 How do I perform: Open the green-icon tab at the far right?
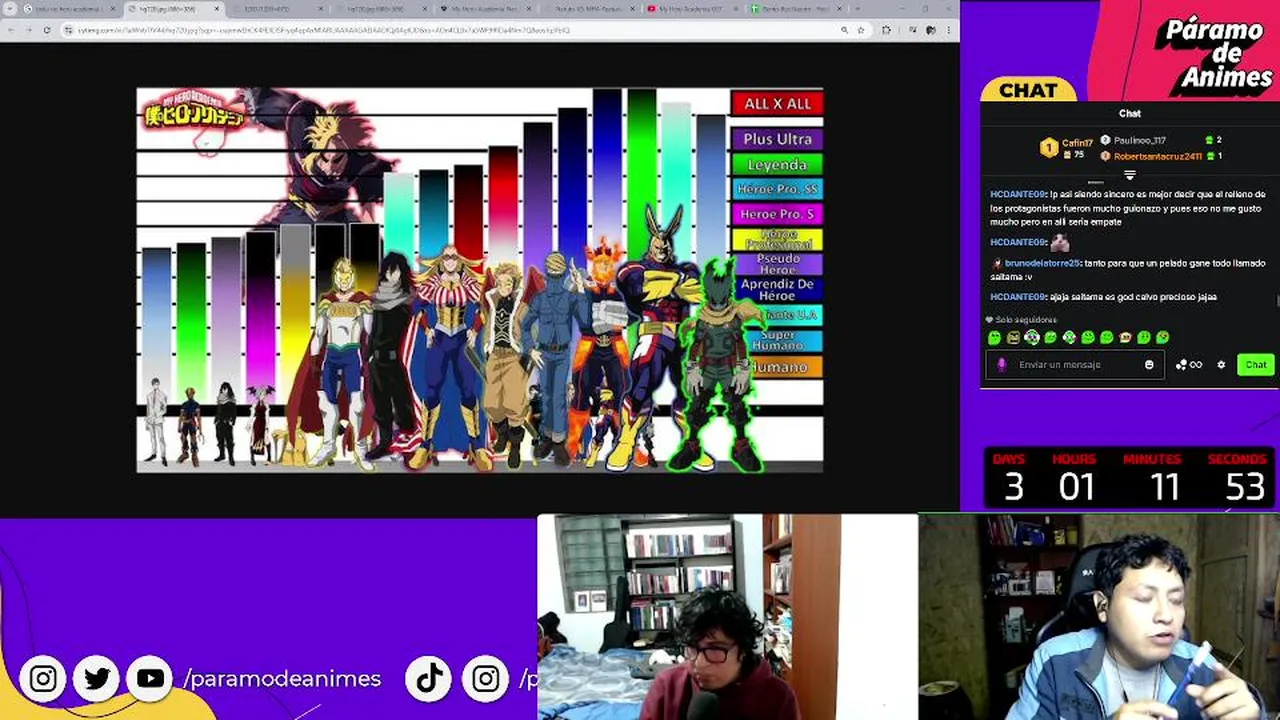click(795, 9)
